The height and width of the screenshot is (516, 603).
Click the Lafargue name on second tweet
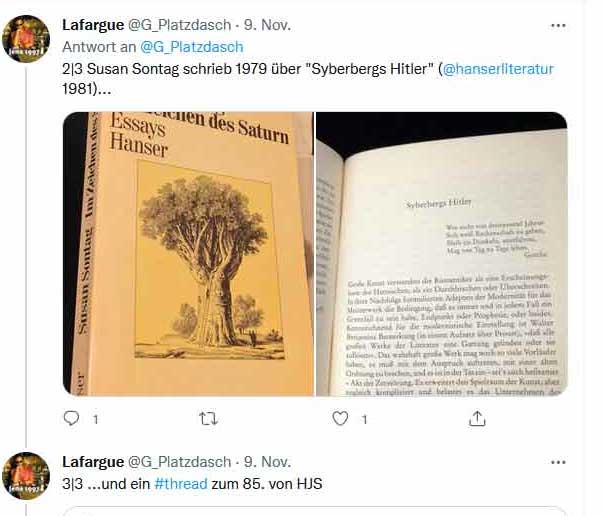click(x=93, y=462)
